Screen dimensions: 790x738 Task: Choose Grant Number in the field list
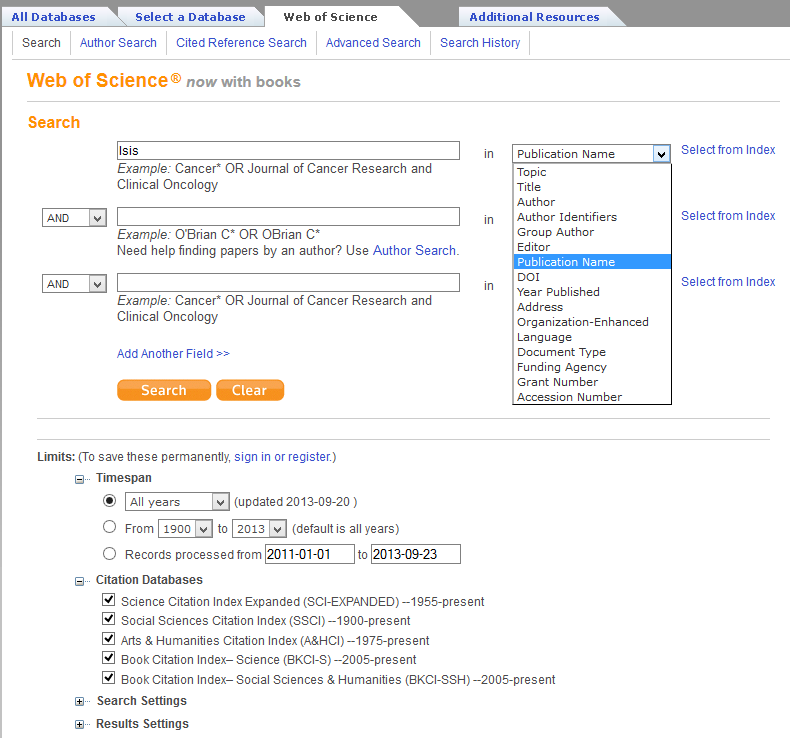(592, 382)
